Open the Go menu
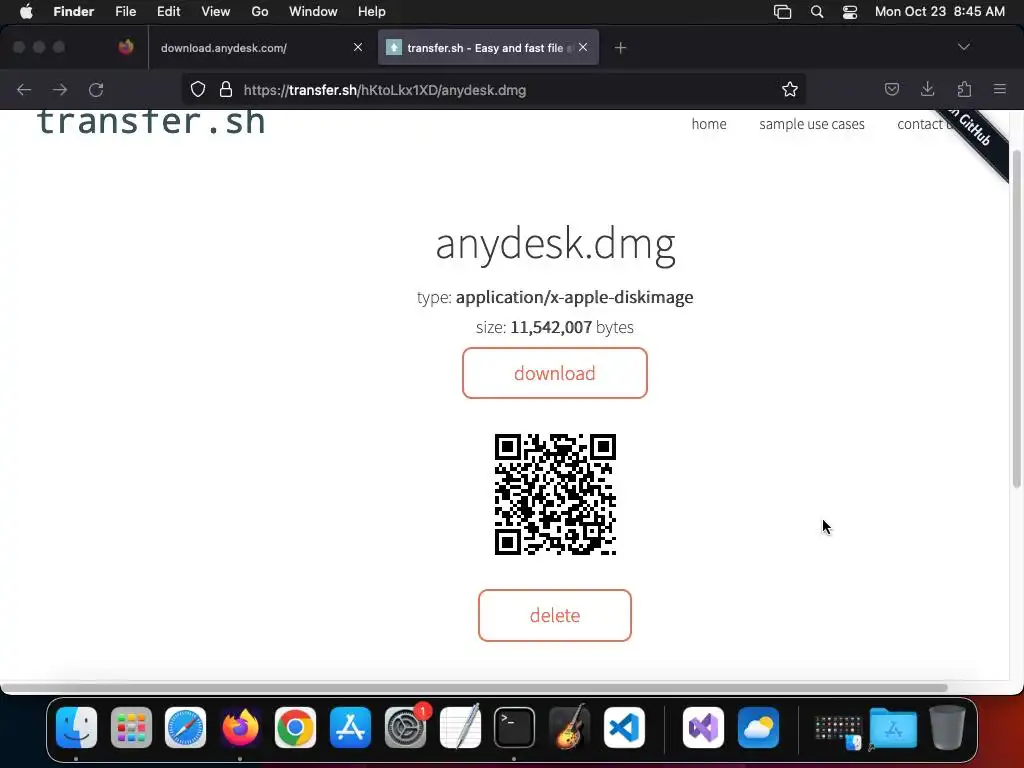The height and width of the screenshot is (768, 1024). tap(260, 12)
